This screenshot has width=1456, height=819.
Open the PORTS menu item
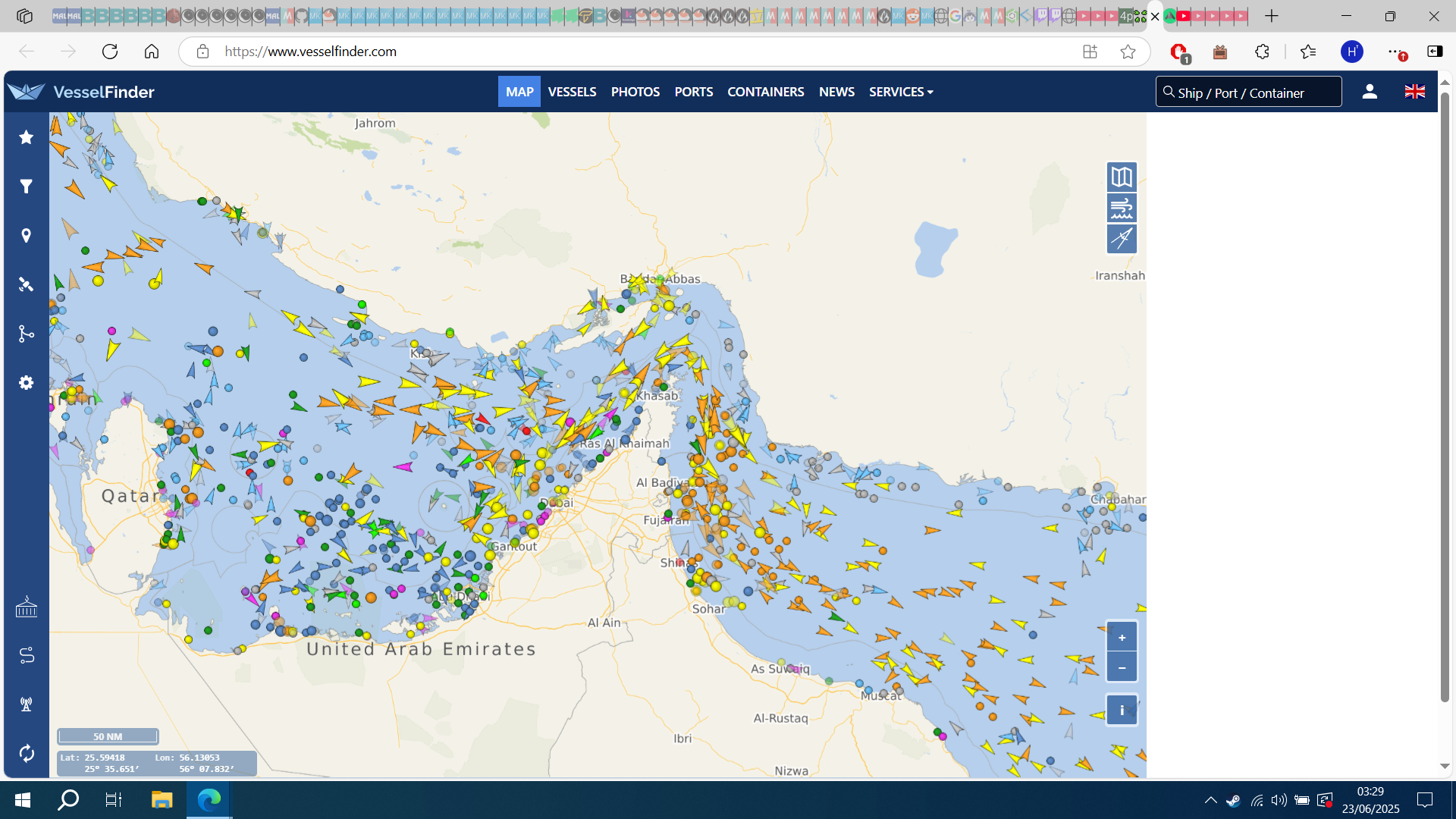point(694,92)
